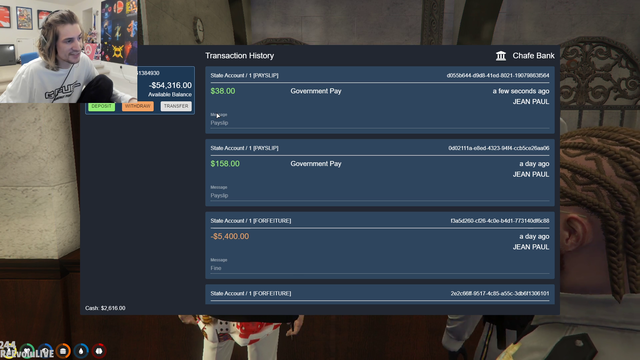Click Government Pay on the $158.00 transaction
The width and height of the screenshot is (640, 360).
[316, 164]
